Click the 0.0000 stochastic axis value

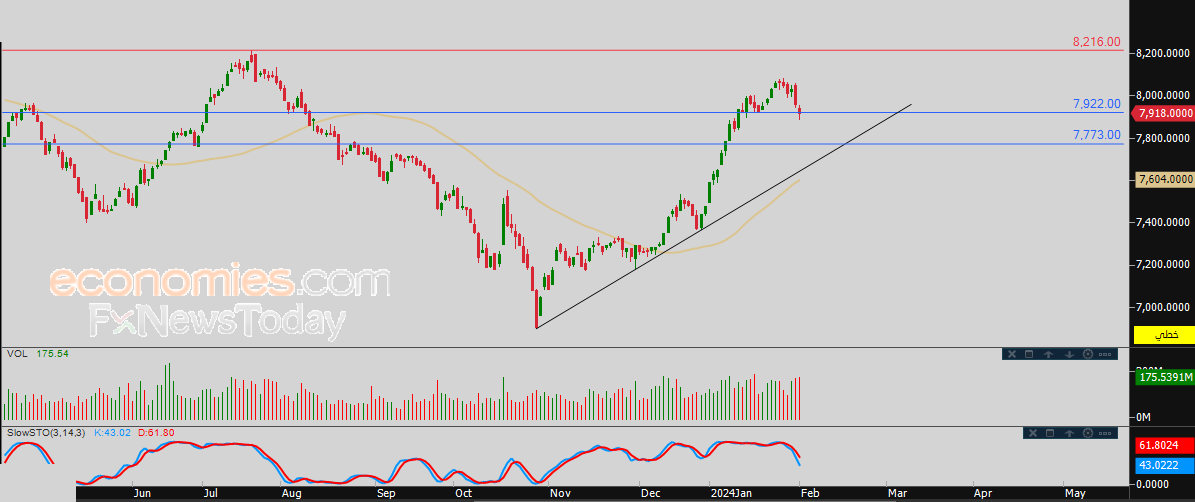[1153, 484]
